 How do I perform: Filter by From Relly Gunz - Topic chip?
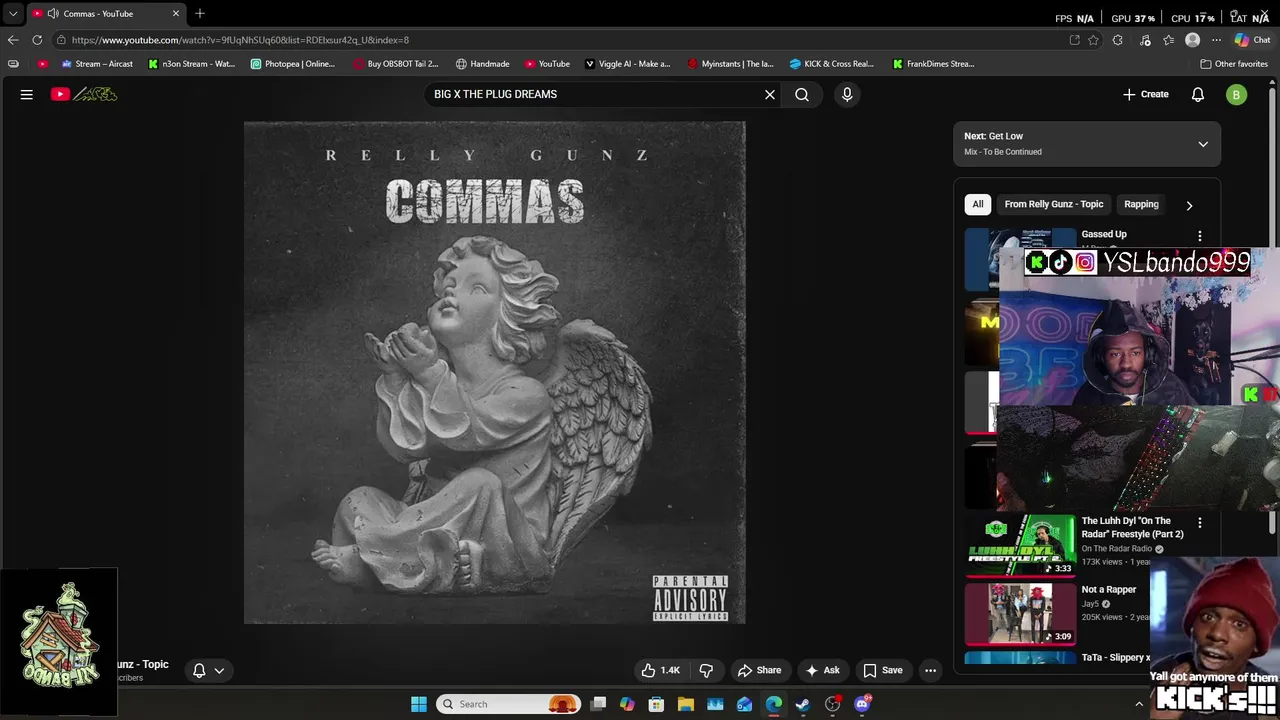pyautogui.click(x=1054, y=204)
